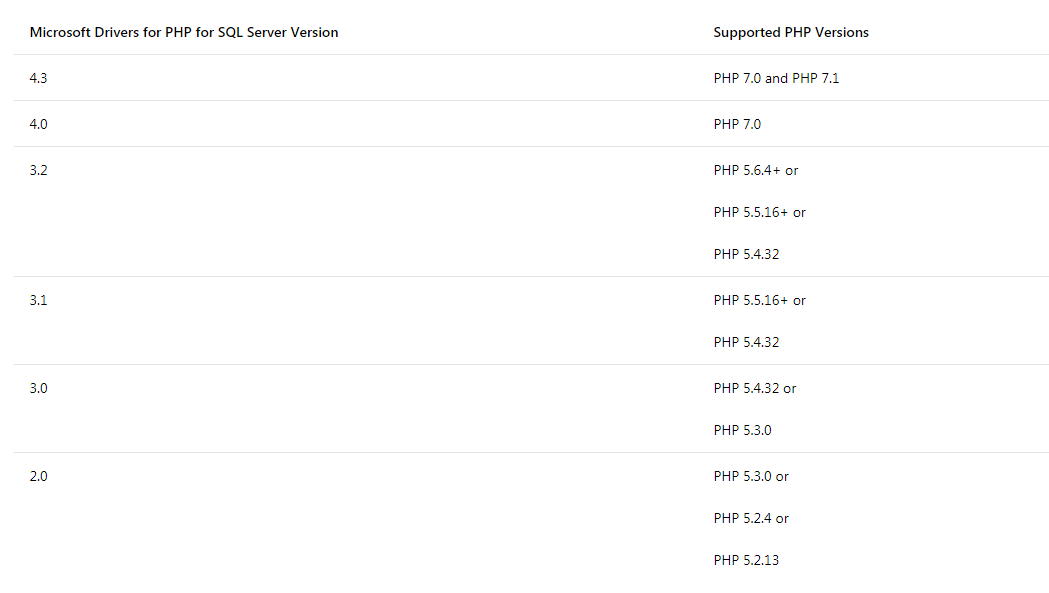Click the driver version 3.1 cell
The width and height of the screenshot is (1049, 593).
[39, 300]
